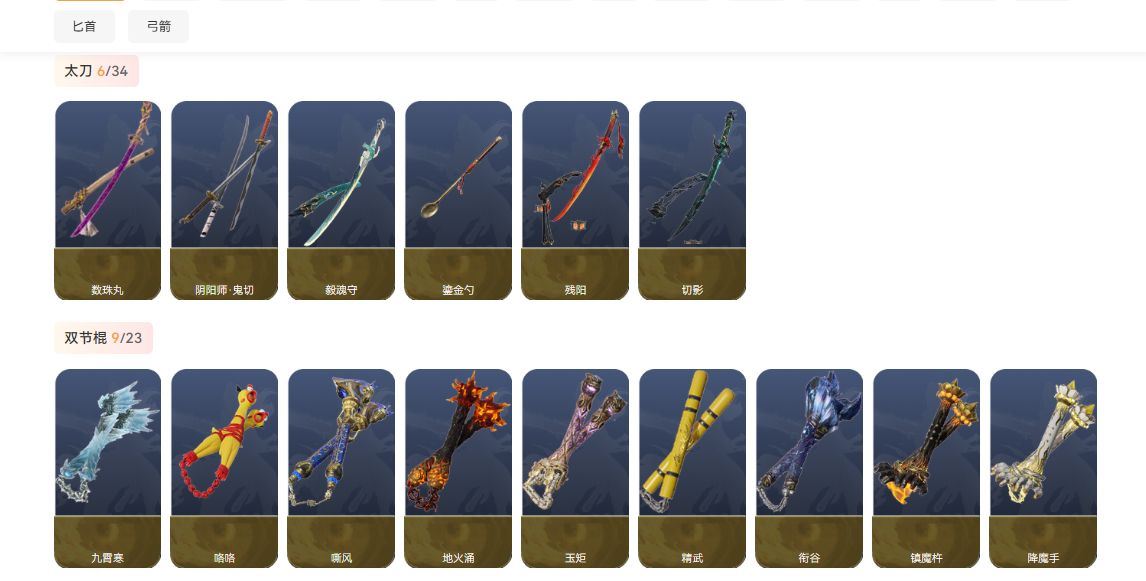The height and width of the screenshot is (581, 1146).
Task: Select the icy 九霄寒 nunchaku icon
Action: click(107, 468)
